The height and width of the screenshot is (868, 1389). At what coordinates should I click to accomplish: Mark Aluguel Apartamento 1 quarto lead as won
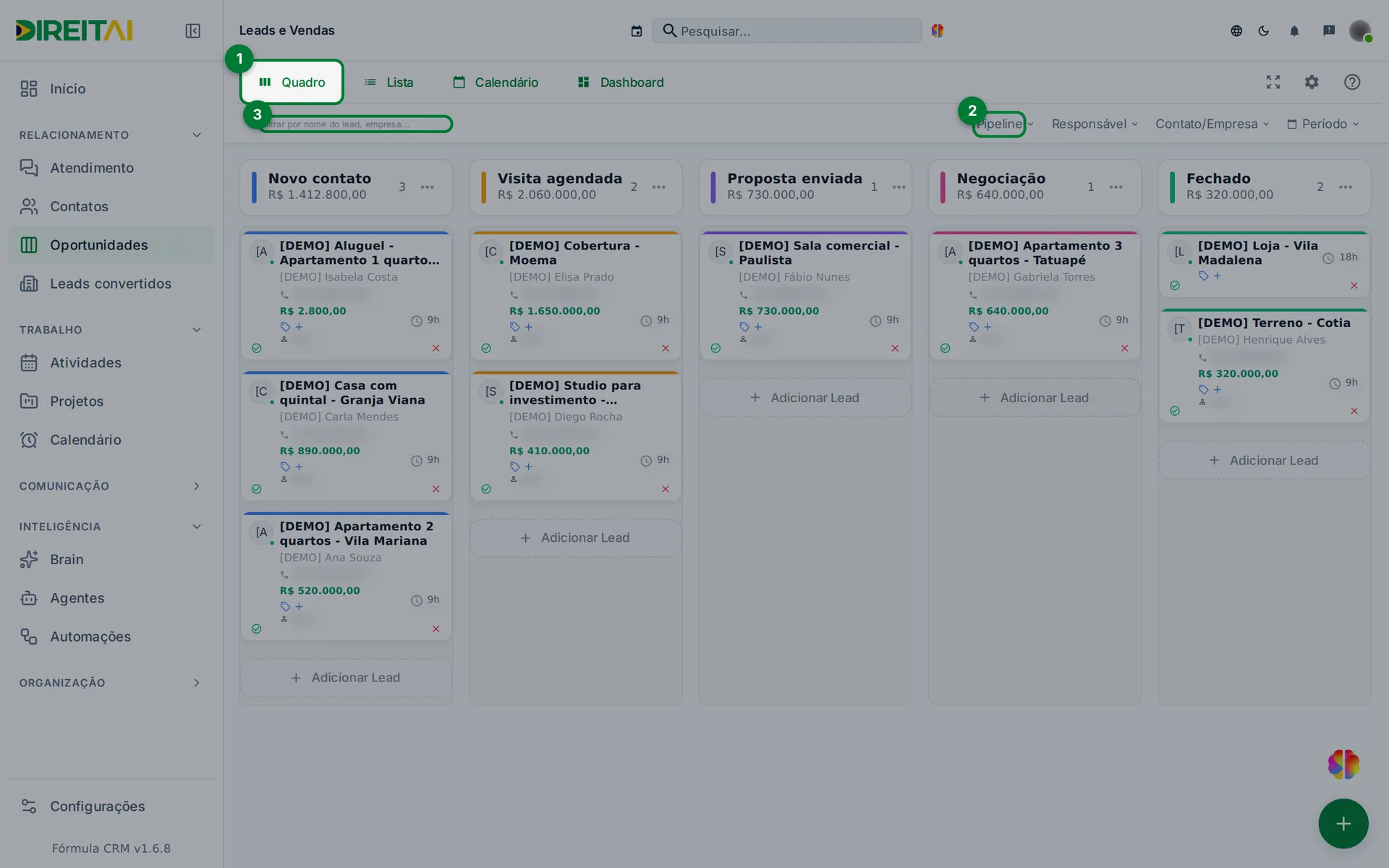(256, 348)
